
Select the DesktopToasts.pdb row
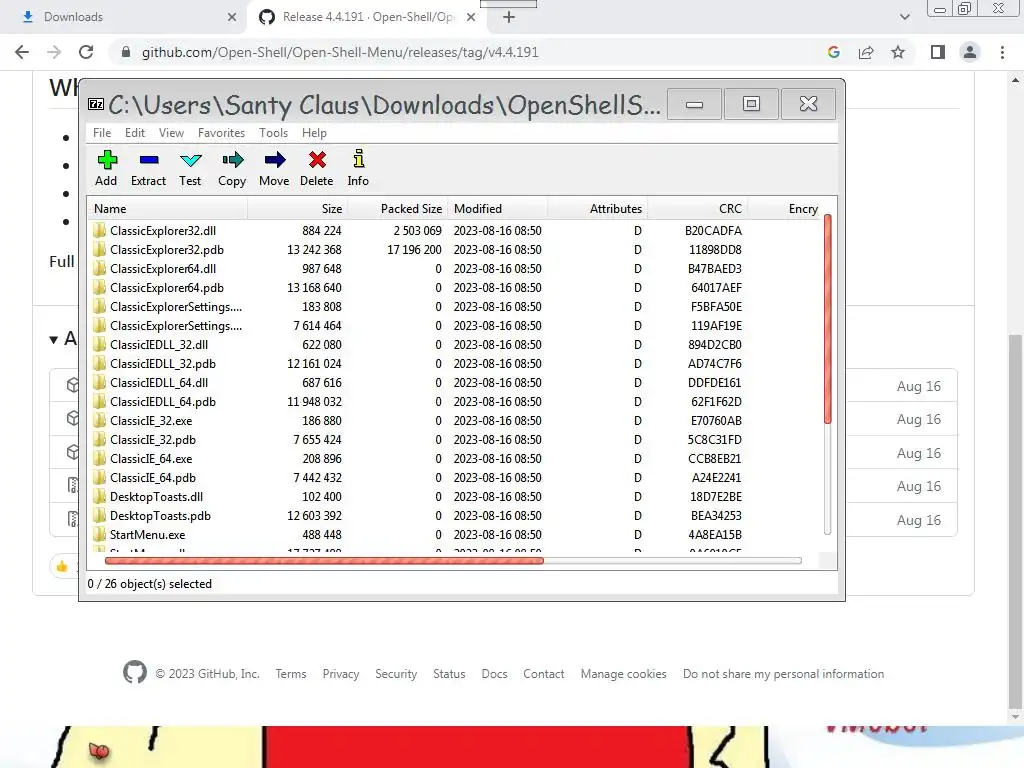pyautogui.click(x=455, y=515)
